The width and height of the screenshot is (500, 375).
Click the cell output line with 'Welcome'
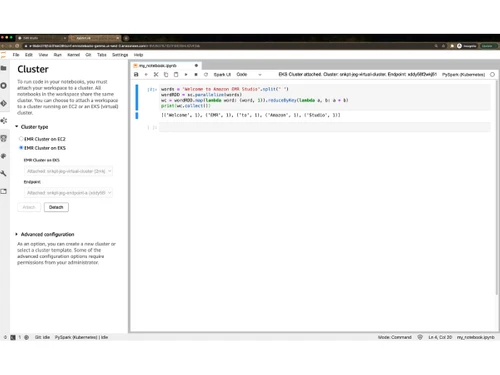[251, 115]
